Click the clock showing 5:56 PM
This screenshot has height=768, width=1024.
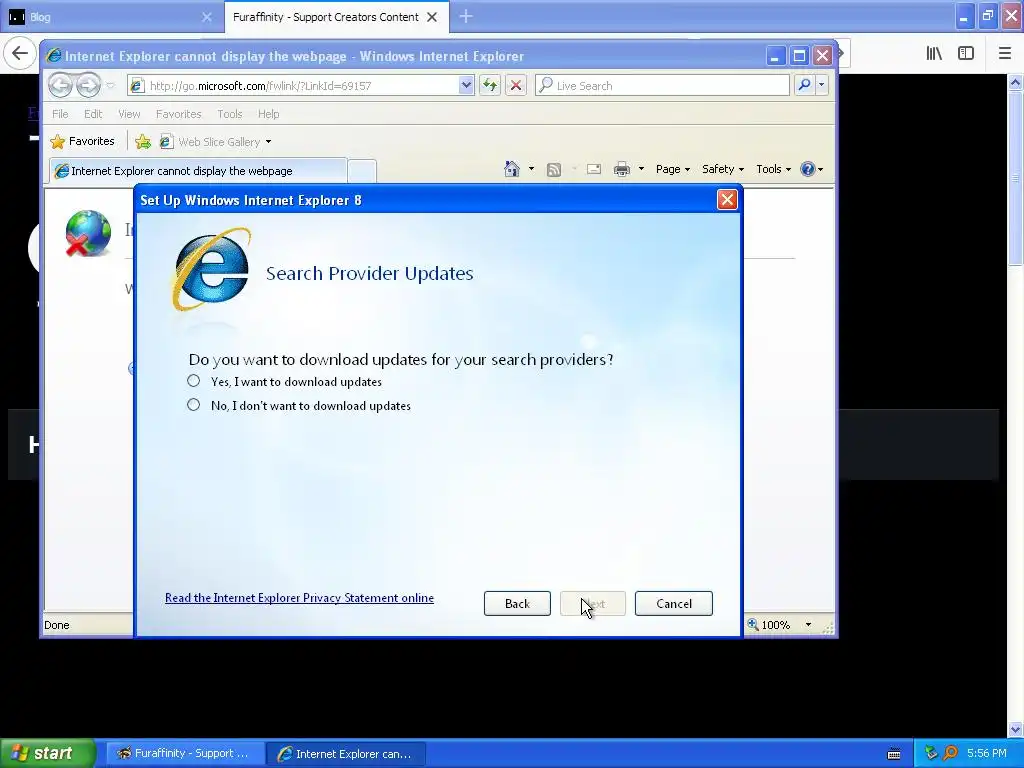(x=986, y=753)
